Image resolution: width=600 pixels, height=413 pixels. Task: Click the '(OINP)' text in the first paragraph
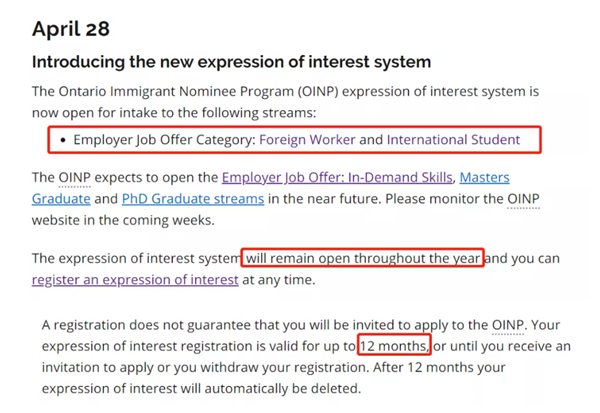click(318, 92)
